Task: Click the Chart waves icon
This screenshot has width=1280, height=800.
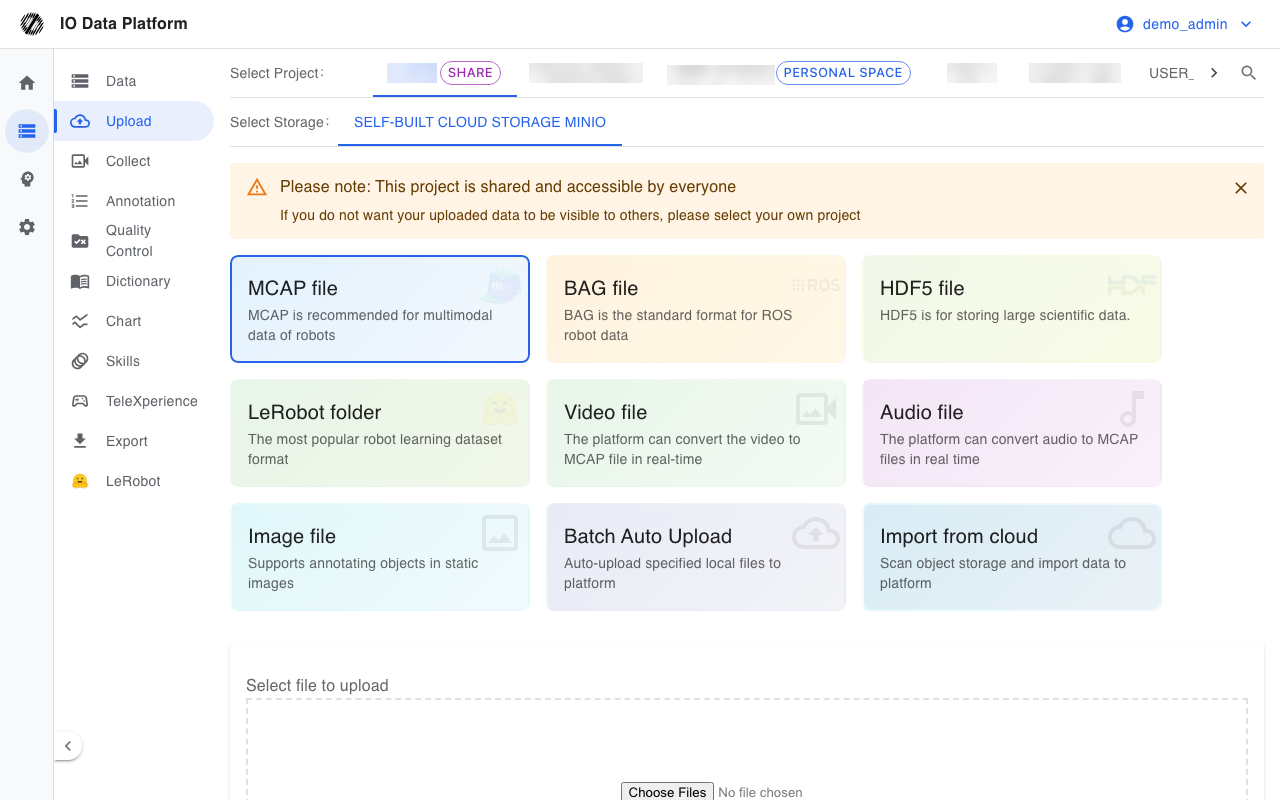Action: coord(80,321)
